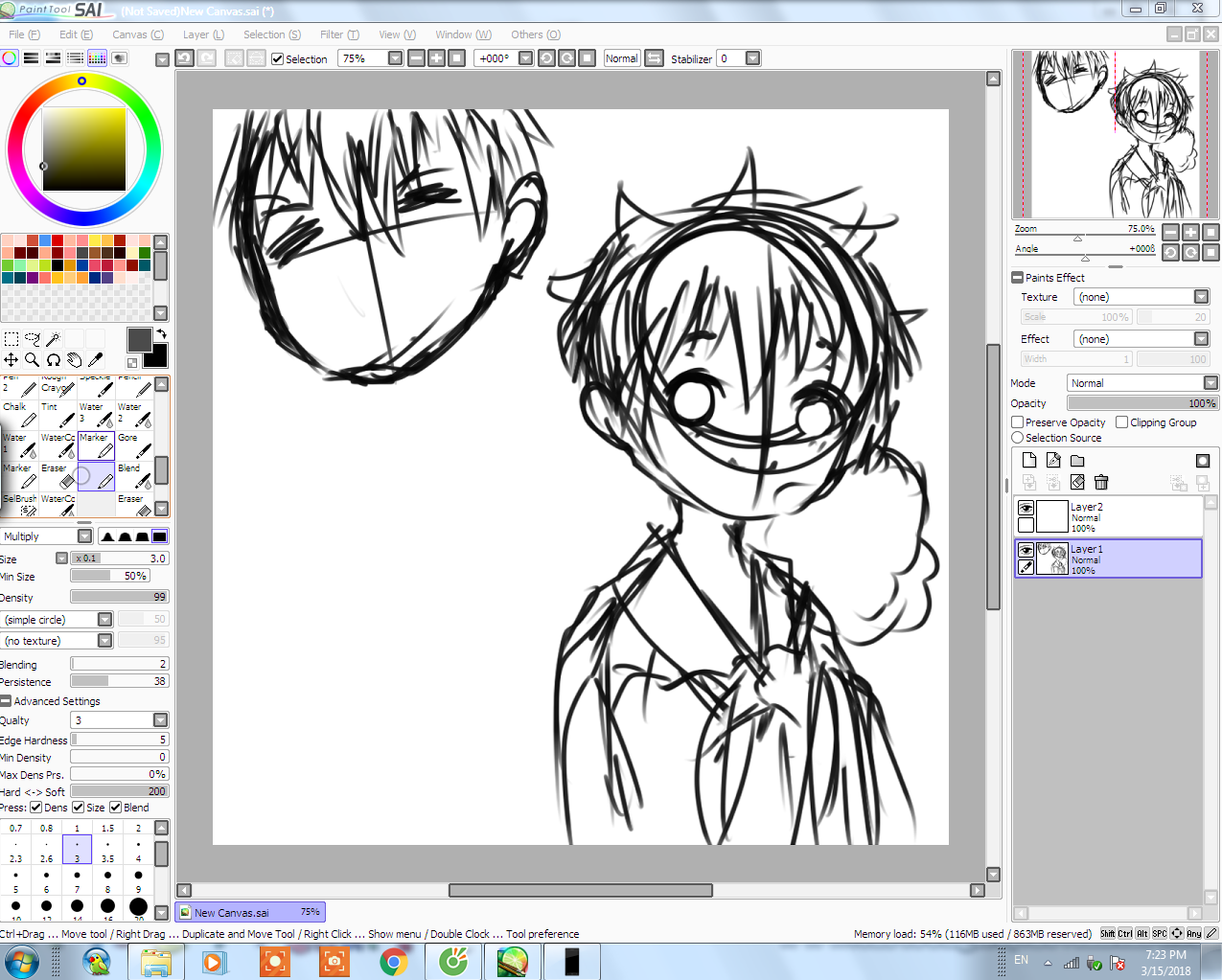This screenshot has height=980, width=1222.
Task: Hide Layer2 using its eye icon
Action: point(1026,508)
